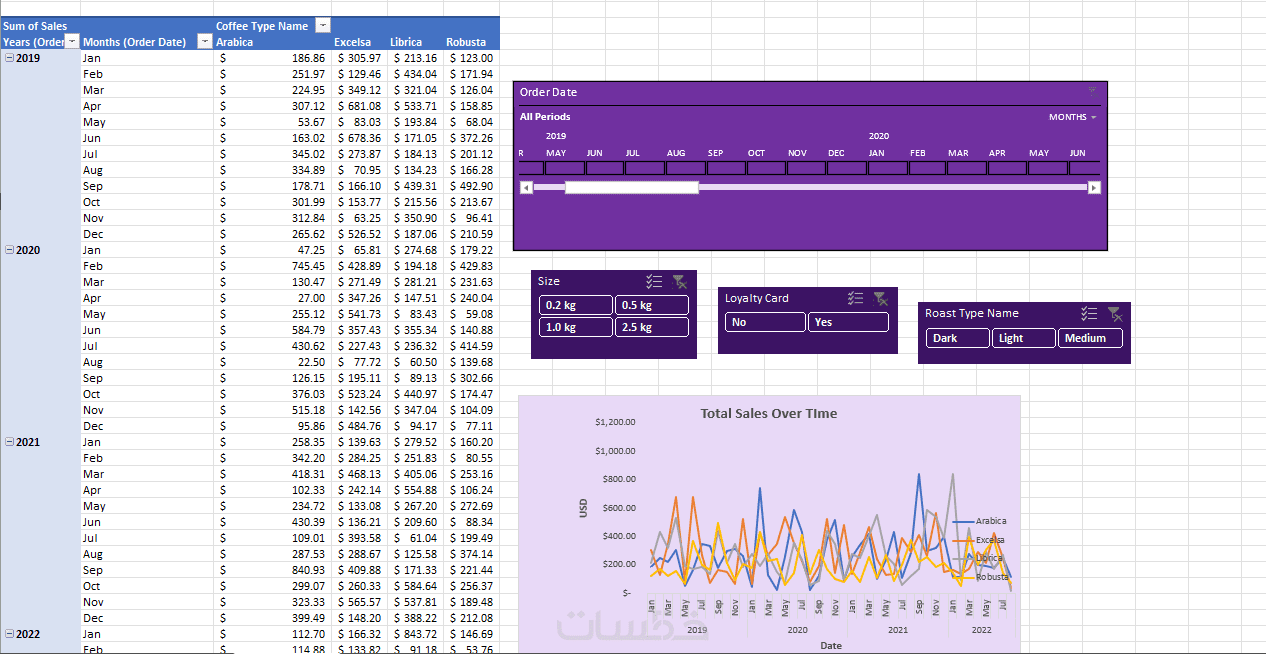
Task: Collapse the 2019 year group
Action: coord(9,58)
